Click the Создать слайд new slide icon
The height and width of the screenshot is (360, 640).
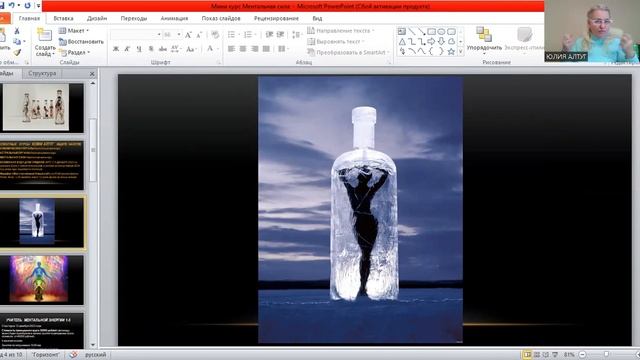[x=44, y=35]
